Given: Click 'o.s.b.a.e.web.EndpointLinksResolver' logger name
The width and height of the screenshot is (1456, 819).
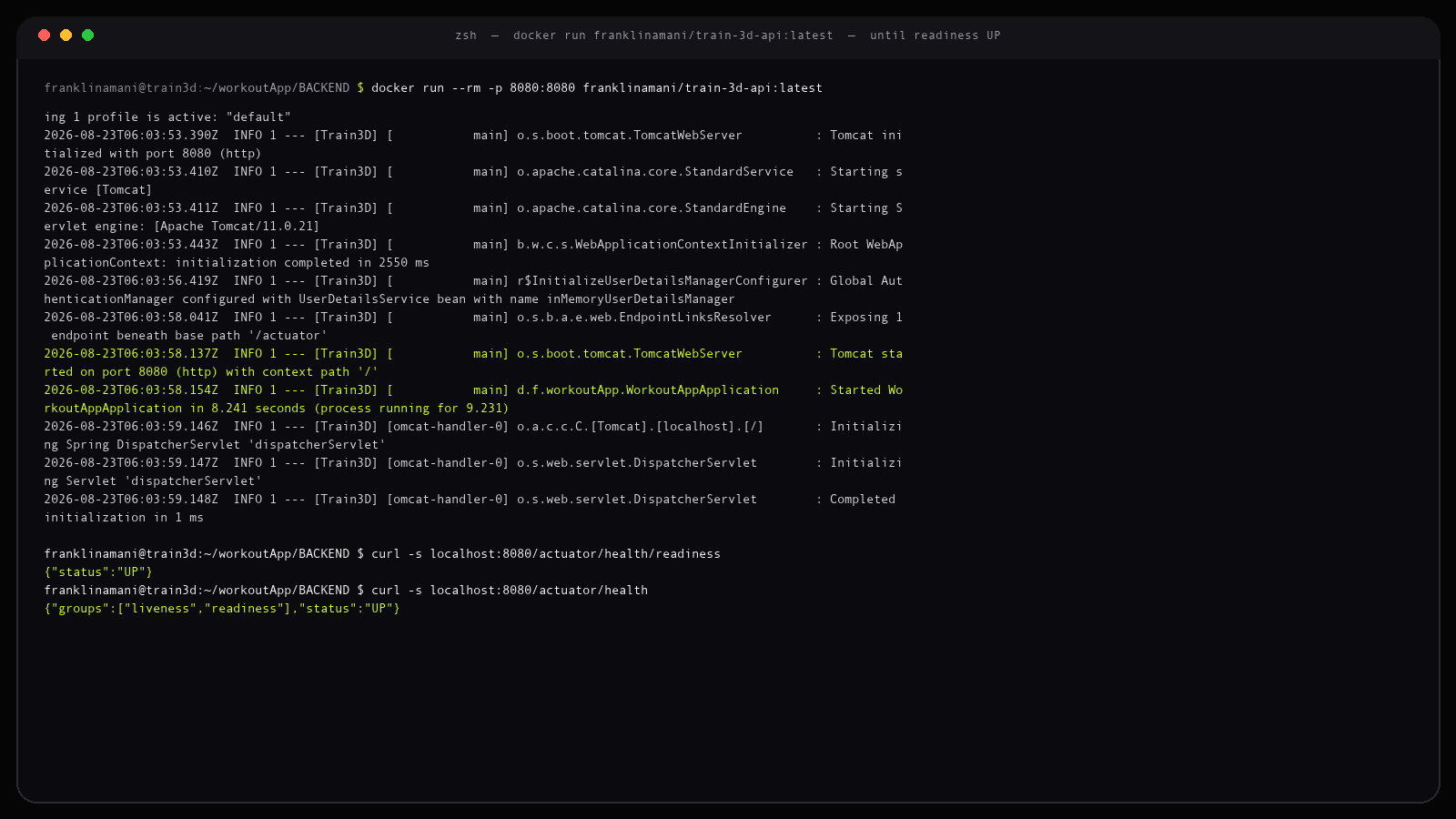Looking at the screenshot, I should 644,318.
